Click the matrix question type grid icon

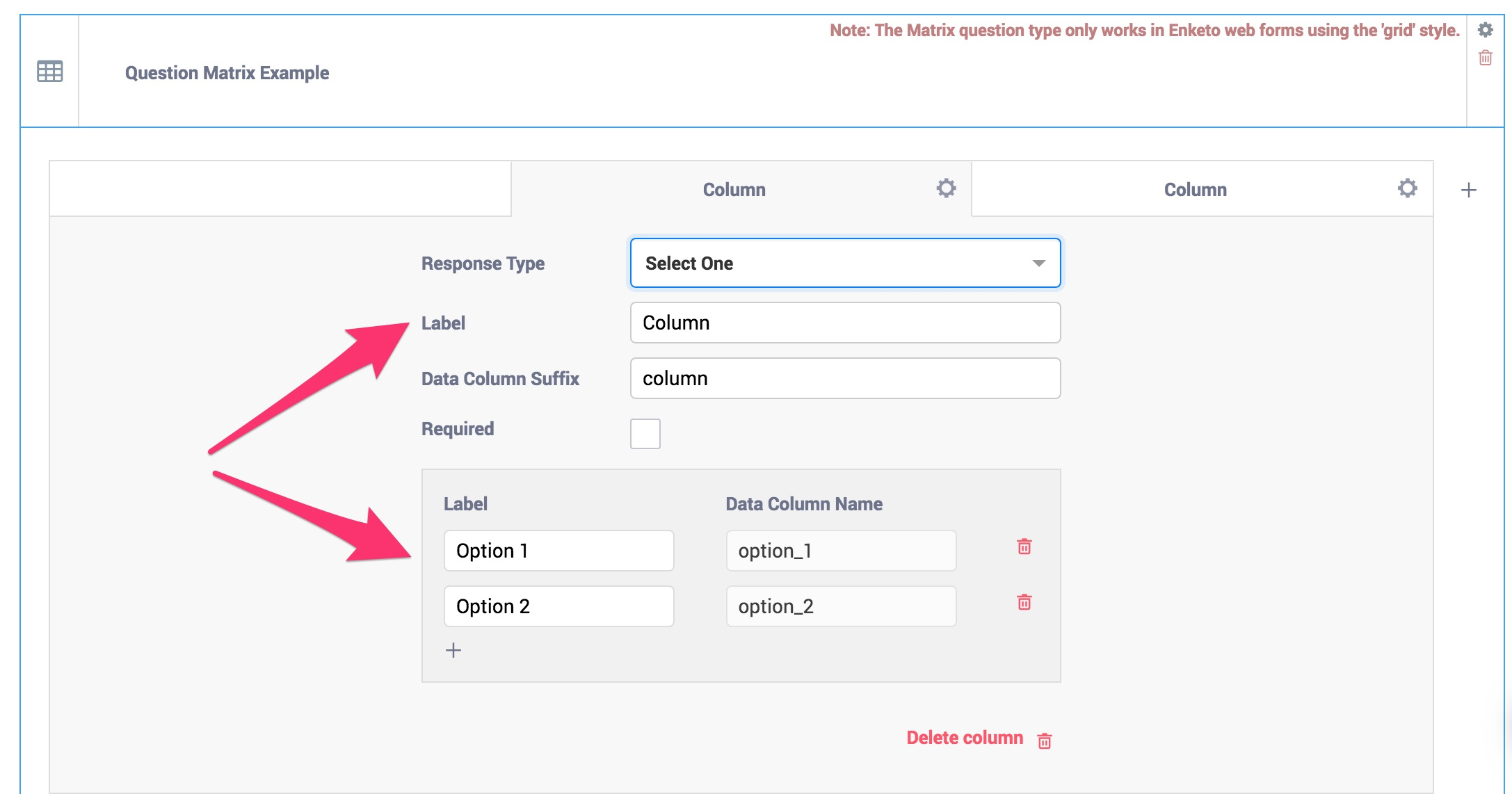(x=49, y=71)
